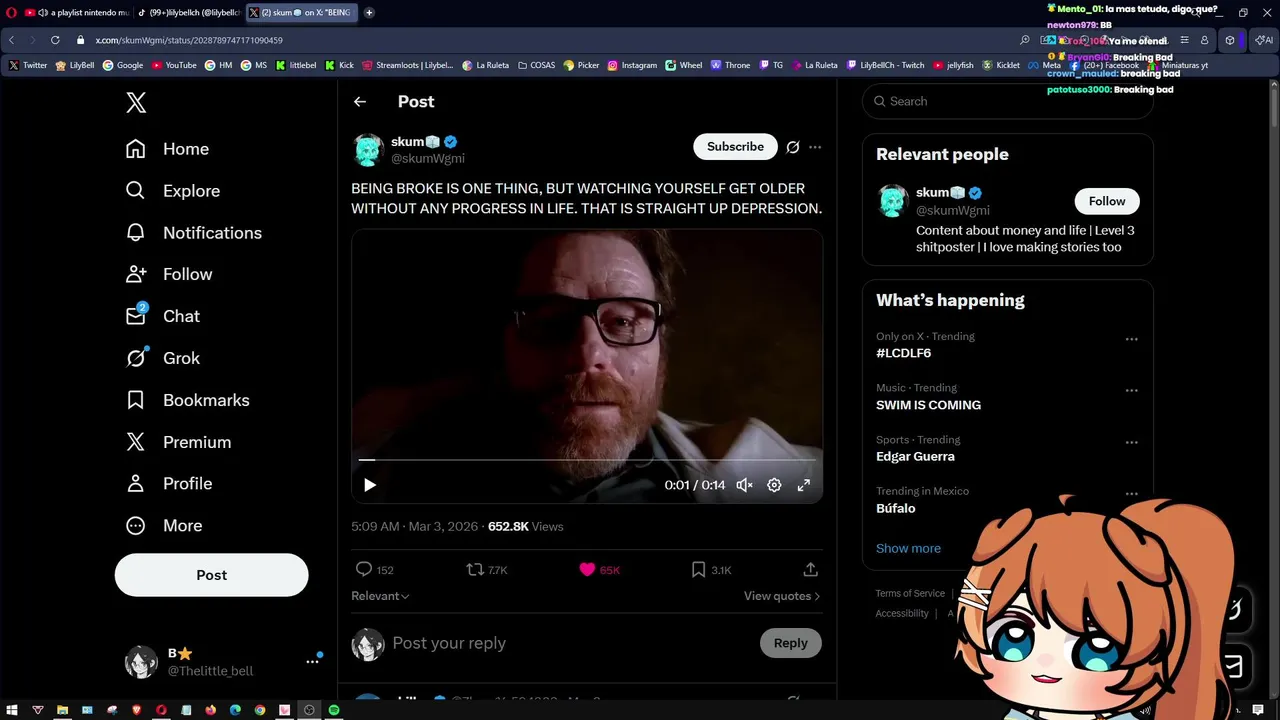
Task: Bookmark the post via the 3.1K icon
Action: [x=711, y=570]
